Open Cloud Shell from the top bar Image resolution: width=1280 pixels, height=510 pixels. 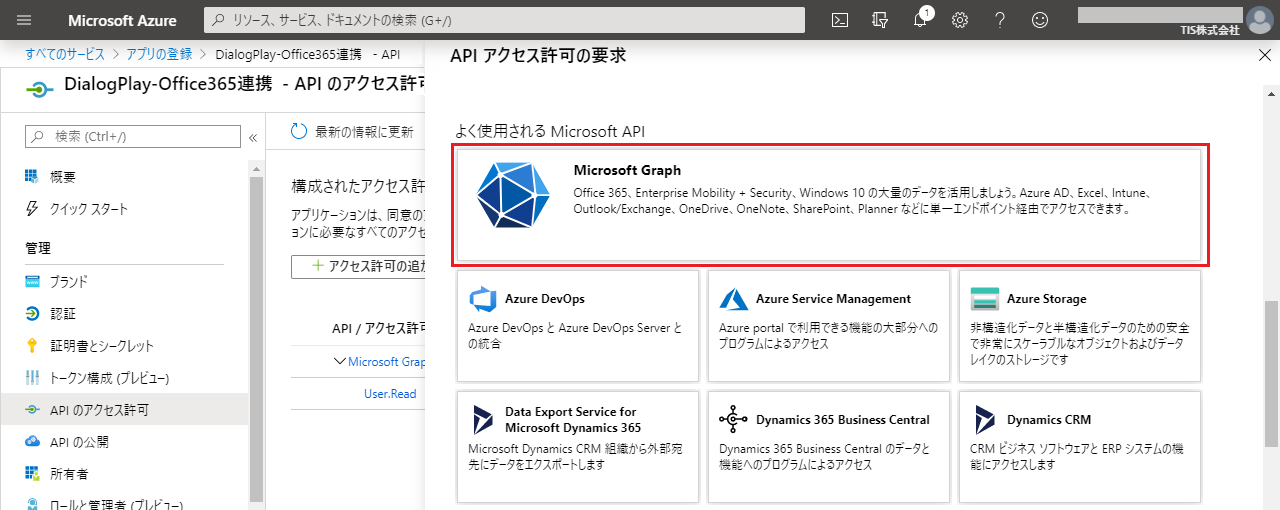pyautogui.click(x=842, y=20)
